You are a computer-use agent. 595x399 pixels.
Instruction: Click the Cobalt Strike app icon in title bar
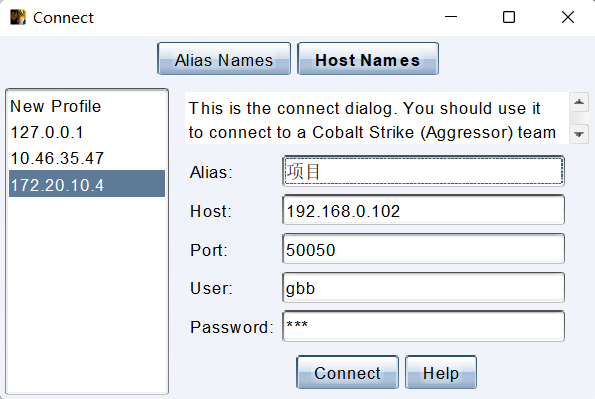(18, 17)
